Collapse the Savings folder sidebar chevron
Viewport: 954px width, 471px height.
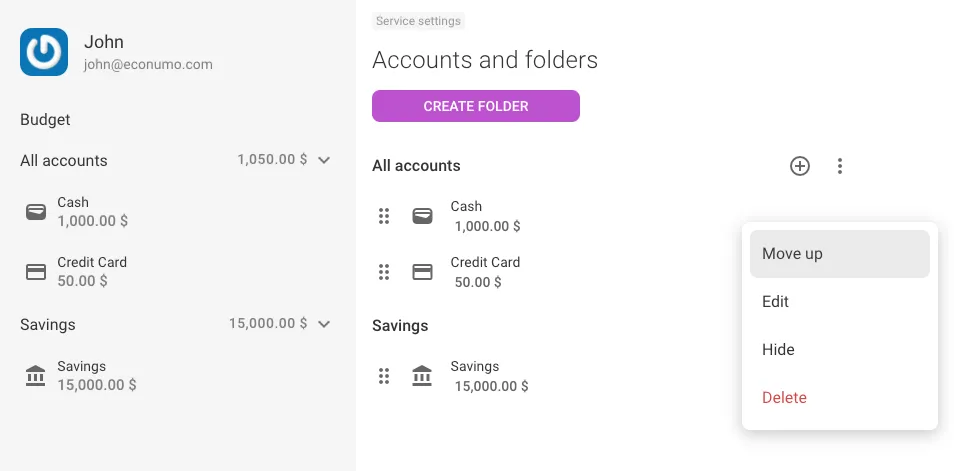(324, 324)
